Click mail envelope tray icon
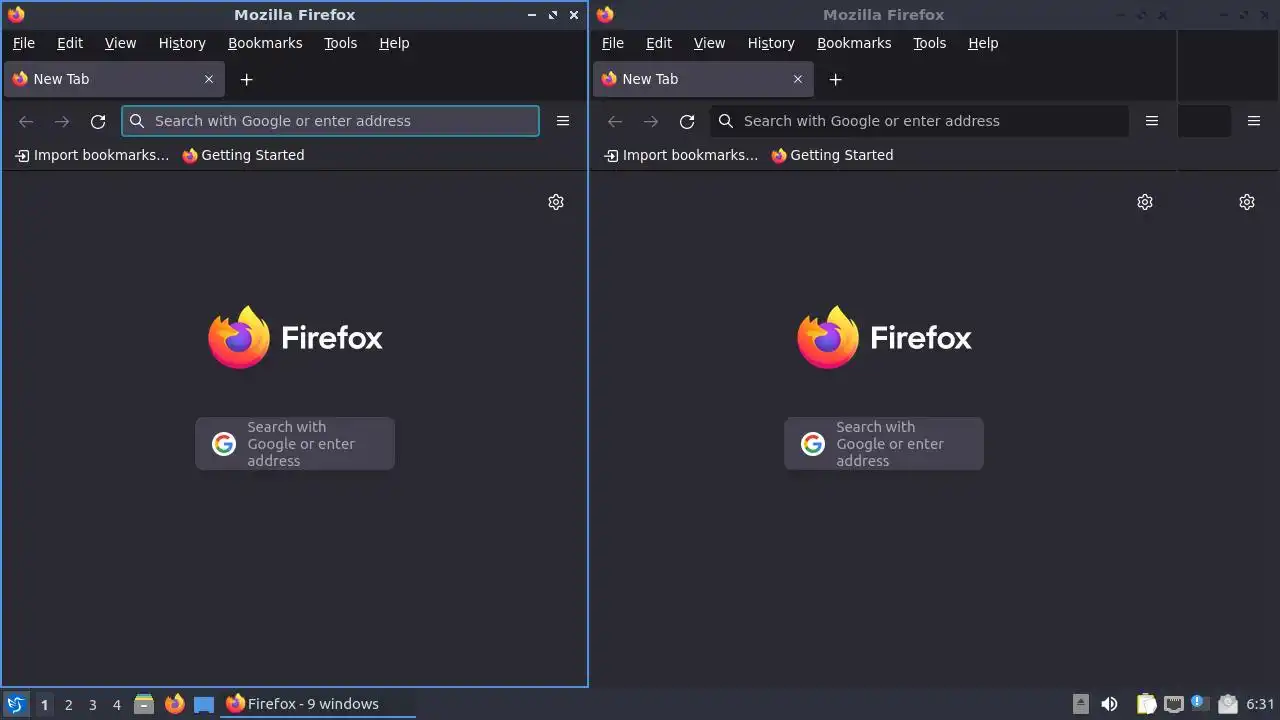This screenshot has height=720, width=1280. tap(1227, 704)
